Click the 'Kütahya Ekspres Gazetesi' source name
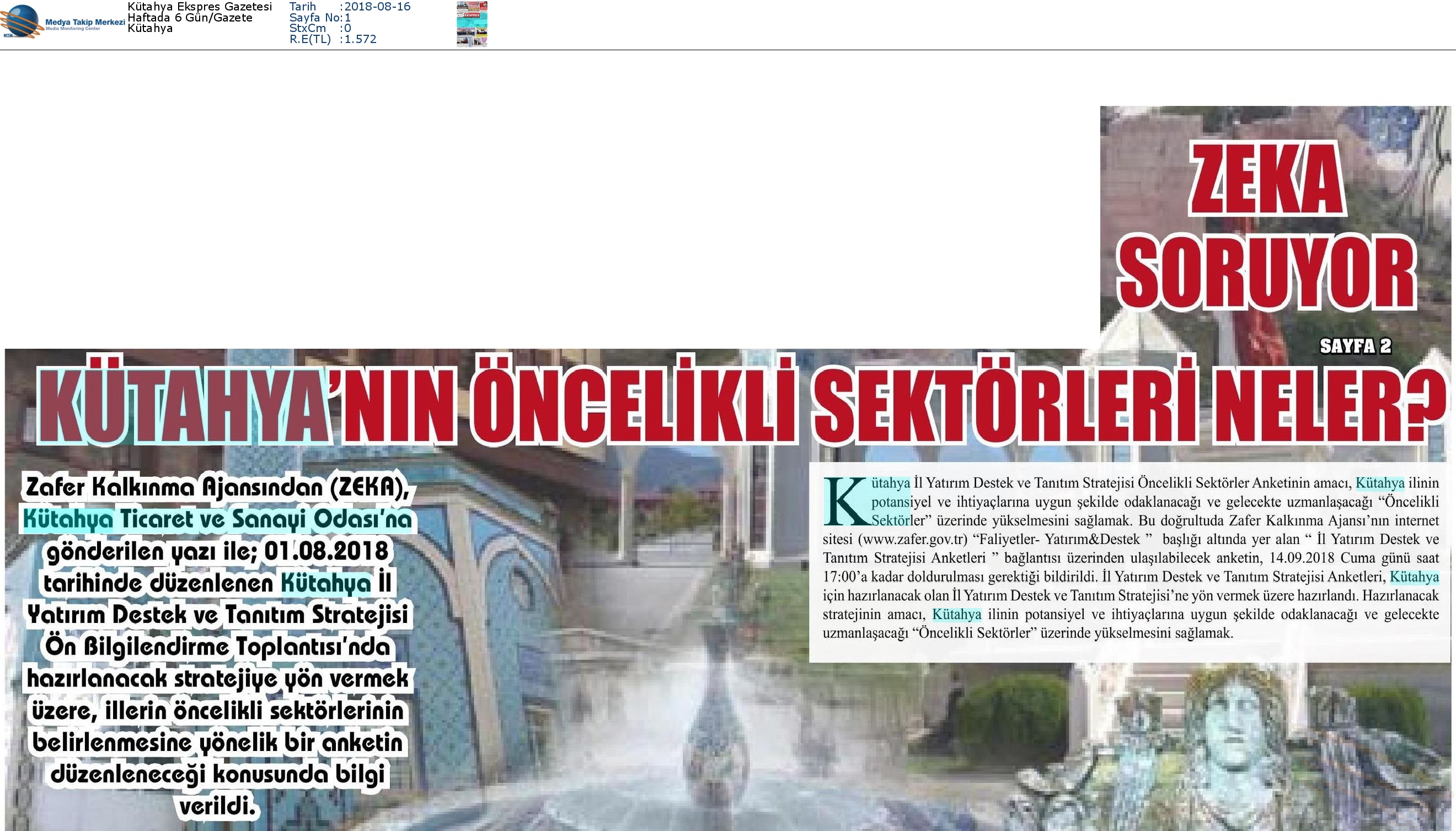Image resolution: width=1456 pixels, height=831 pixels. (x=200, y=7)
